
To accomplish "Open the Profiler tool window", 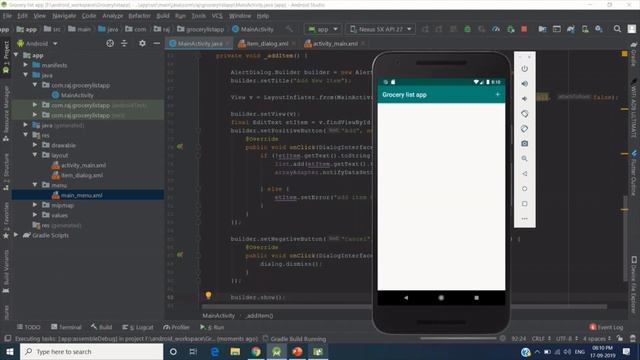I will [176, 327].
